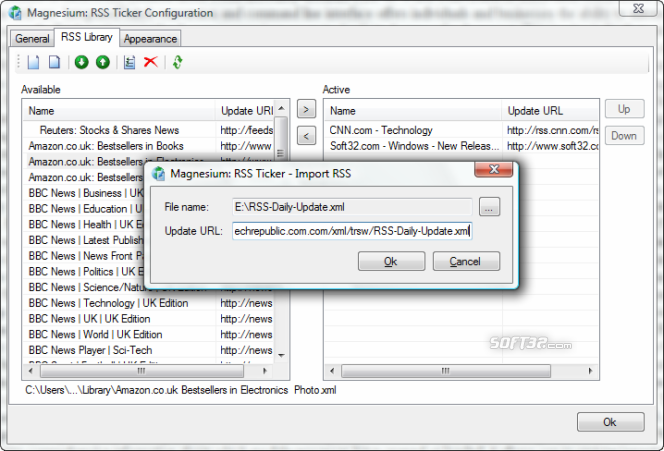Click the Magnesium icon in the Import RSS title bar
This screenshot has height=451, width=664.
click(x=158, y=174)
